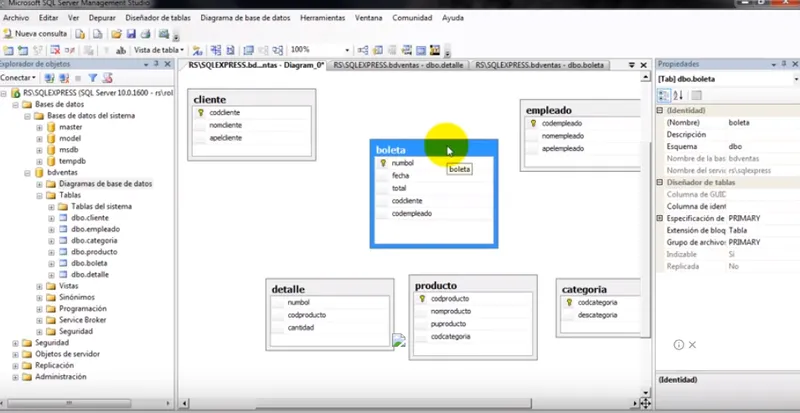Select the tempdb database
This screenshot has width=800, height=413.
[71, 161]
